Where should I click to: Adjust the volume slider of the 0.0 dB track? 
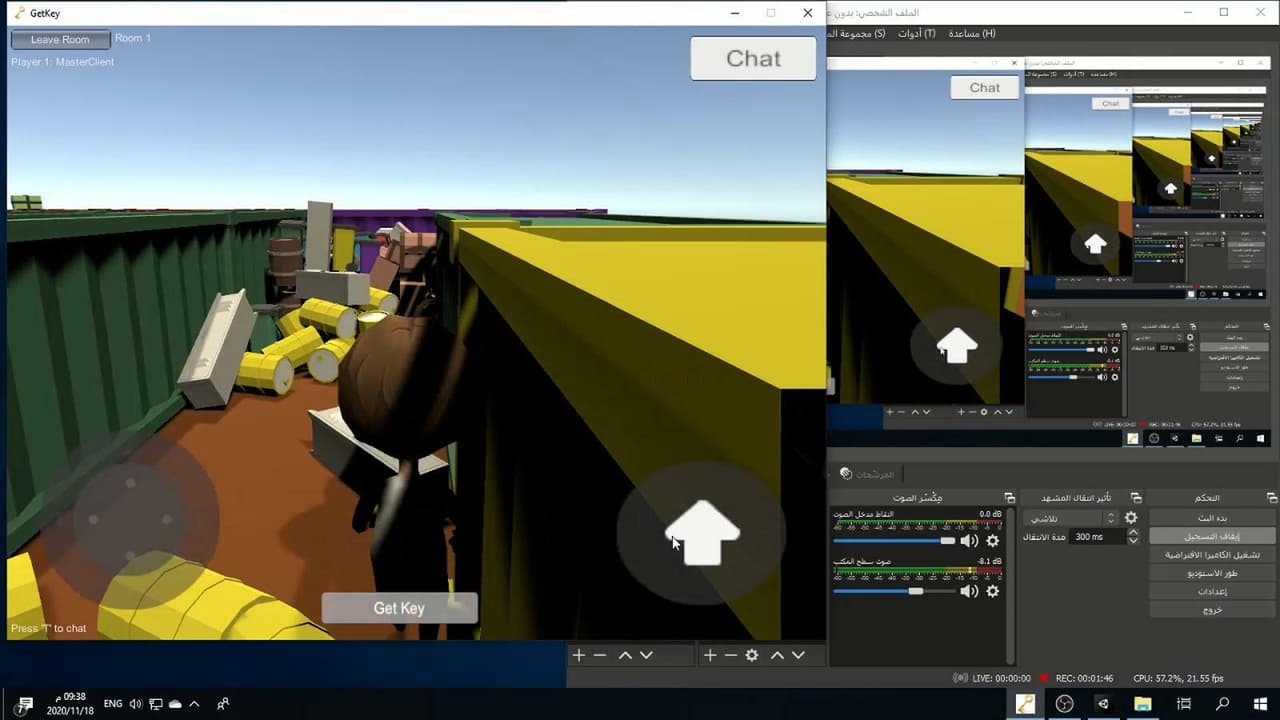(x=894, y=541)
